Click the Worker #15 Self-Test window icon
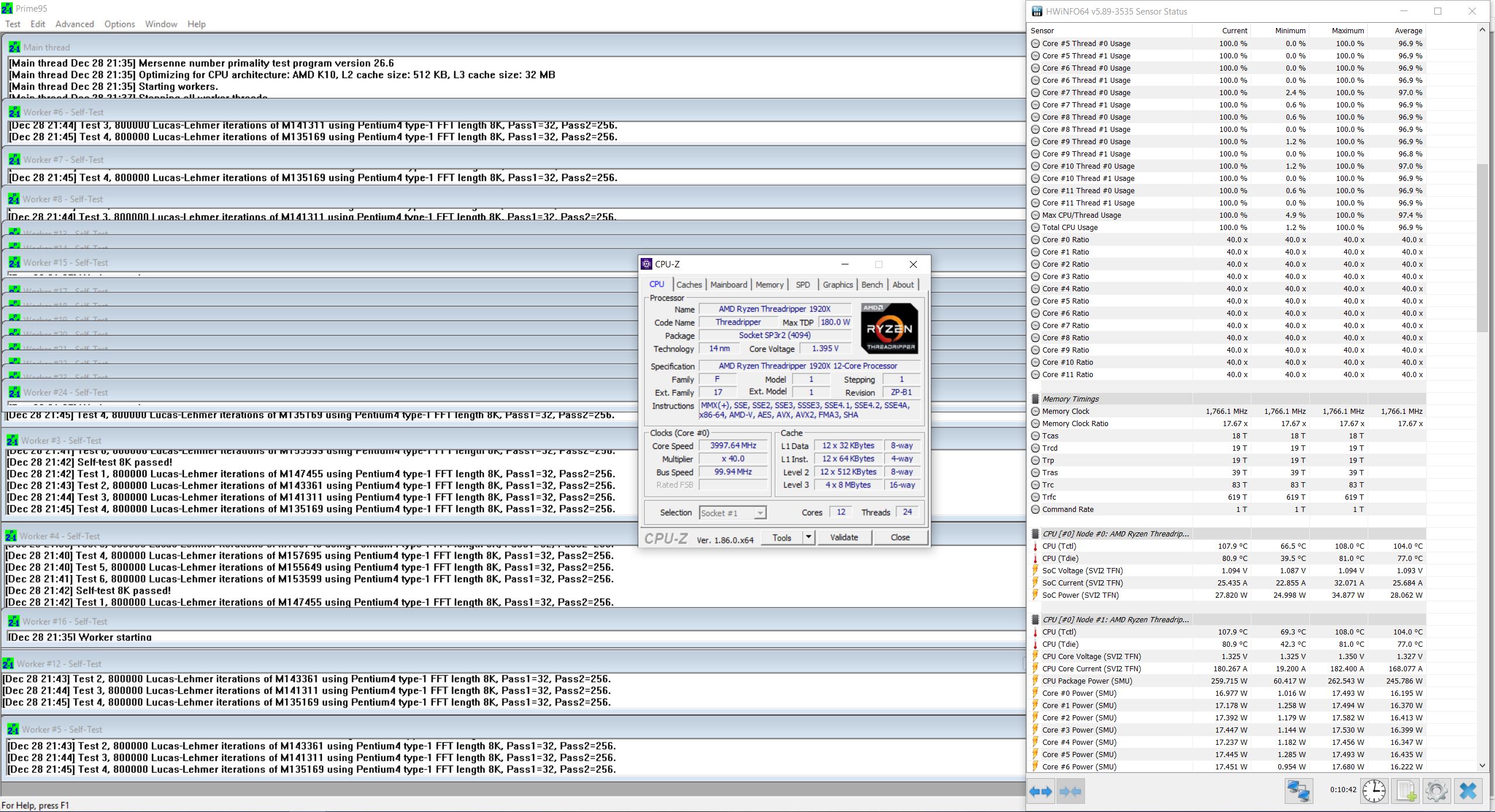1495x812 pixels. (x=15, y=263)
